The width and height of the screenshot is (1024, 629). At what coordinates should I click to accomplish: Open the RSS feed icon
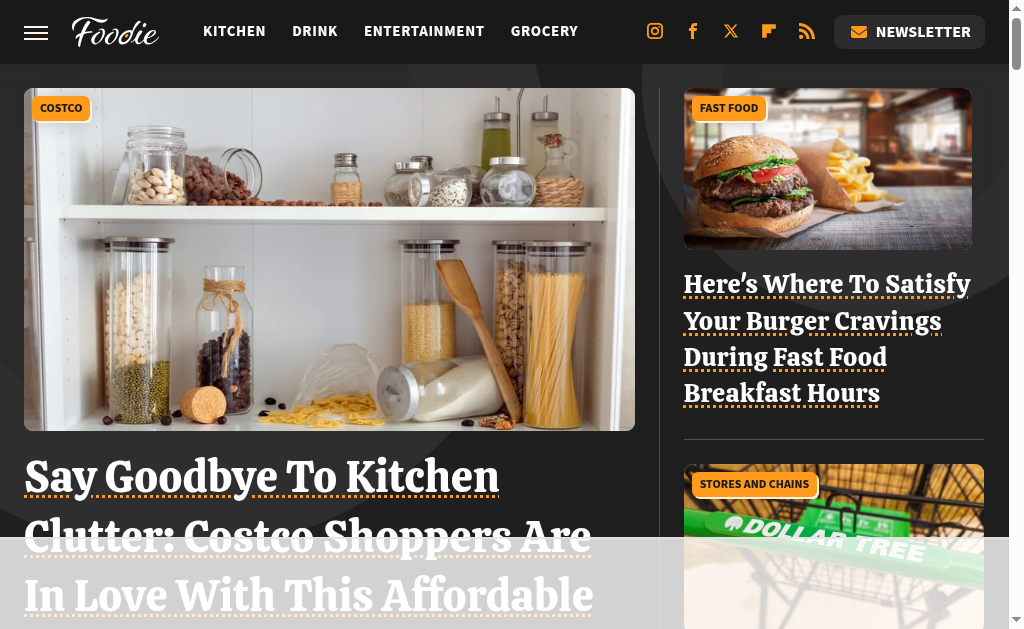tap(807, 31)
